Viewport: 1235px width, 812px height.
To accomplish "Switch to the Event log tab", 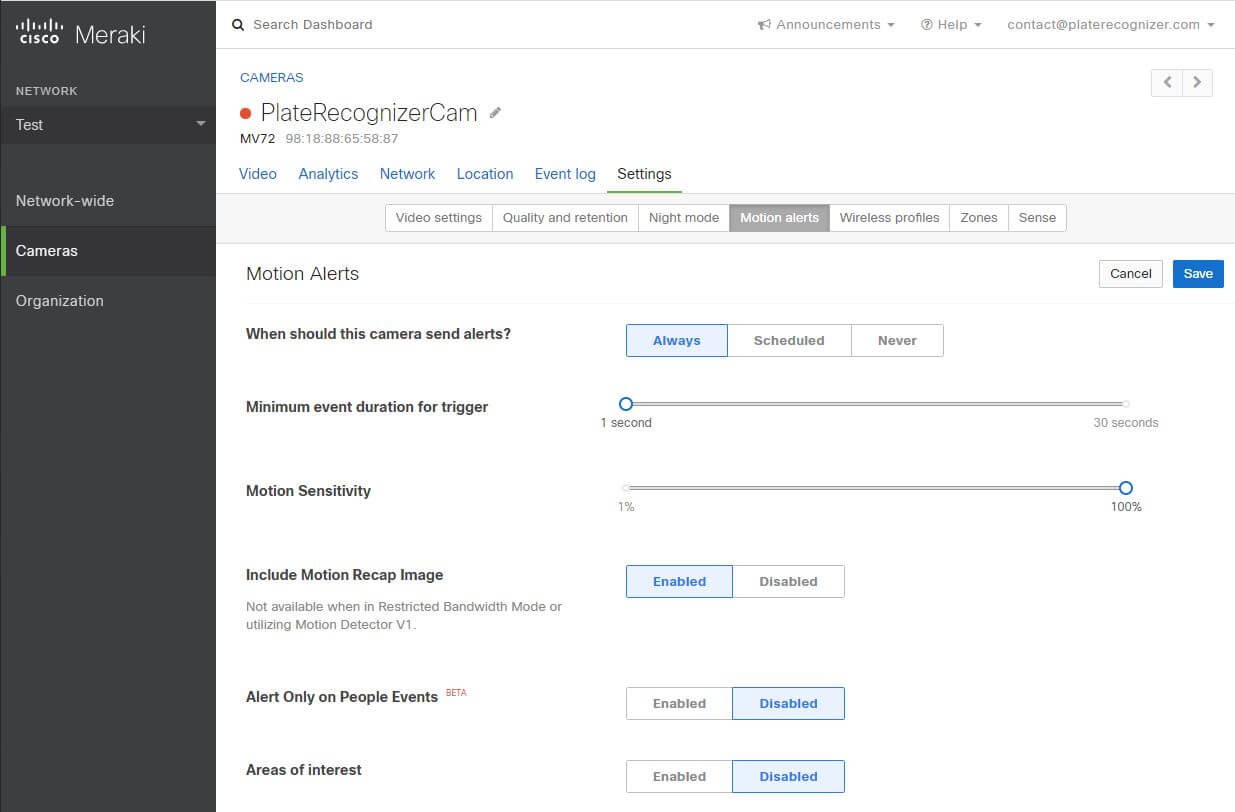I will [565, 174].
